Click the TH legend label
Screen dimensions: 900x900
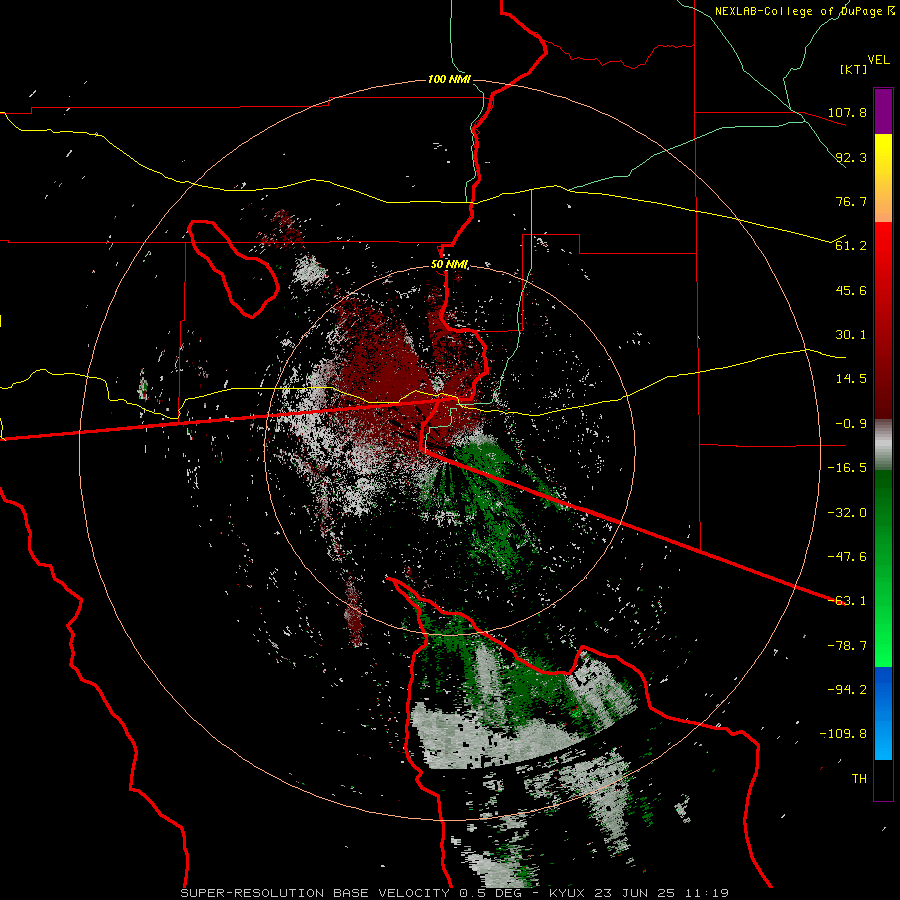[859, 779]
